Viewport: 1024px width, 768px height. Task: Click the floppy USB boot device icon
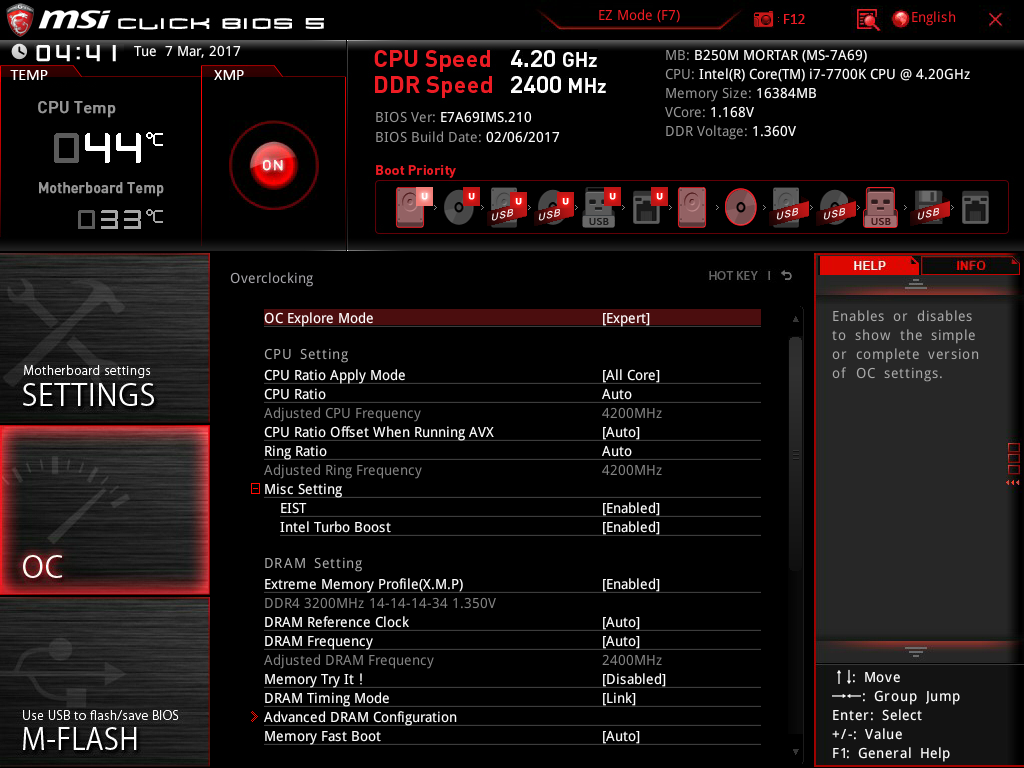click(928, 207)
